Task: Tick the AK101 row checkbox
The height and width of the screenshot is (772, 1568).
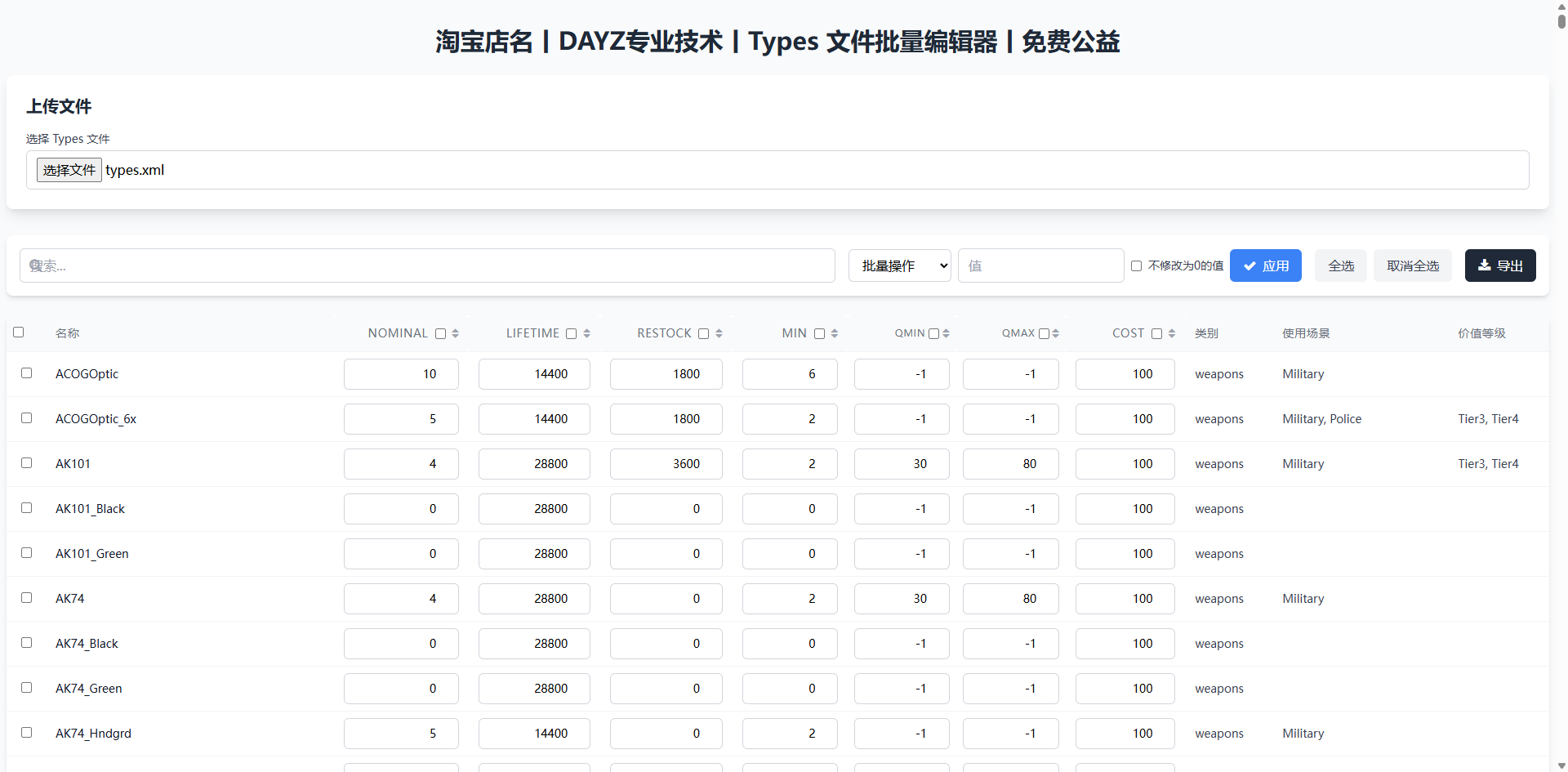Action: [27, 463]
